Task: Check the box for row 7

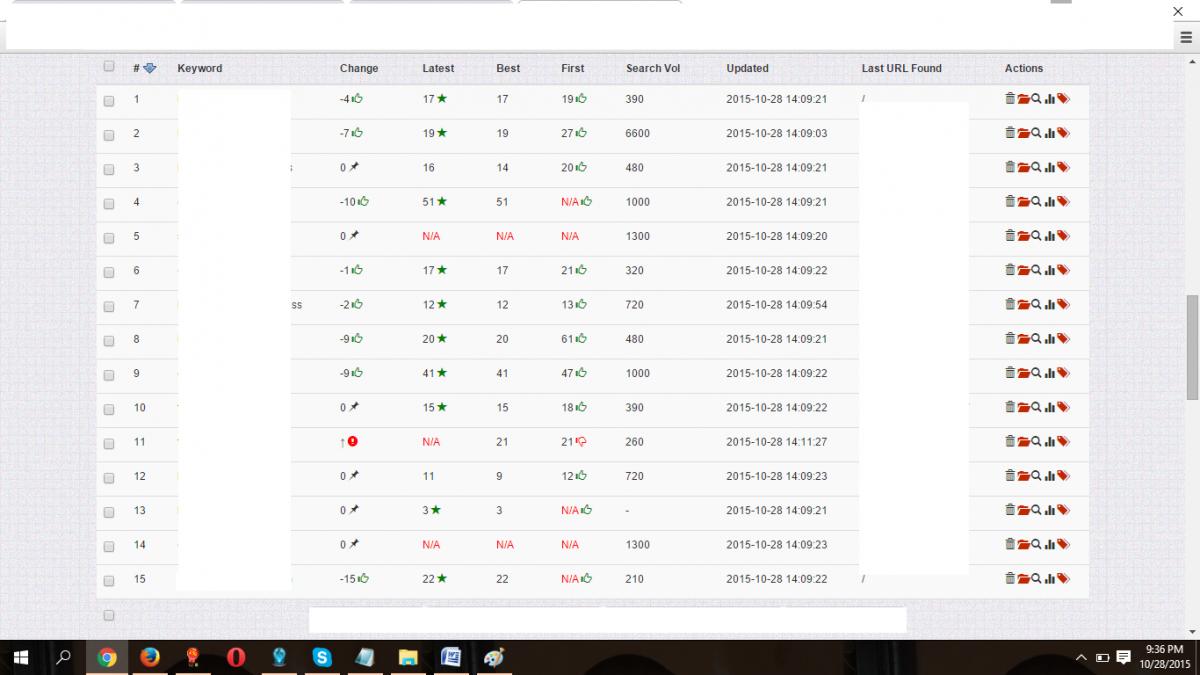Action: point(109,306)
